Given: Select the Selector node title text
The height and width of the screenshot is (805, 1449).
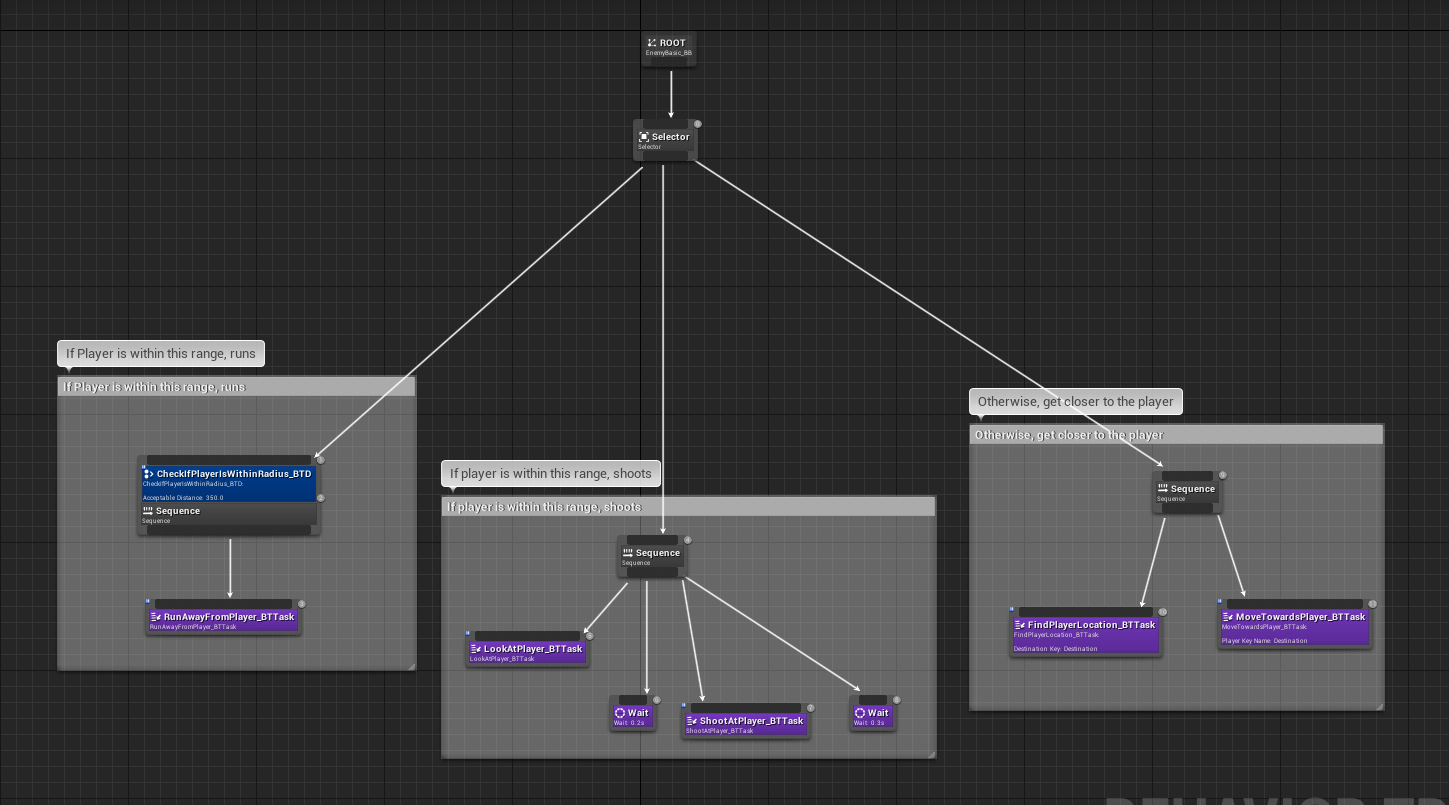Looking at the screenshot, I should [671, 137].
